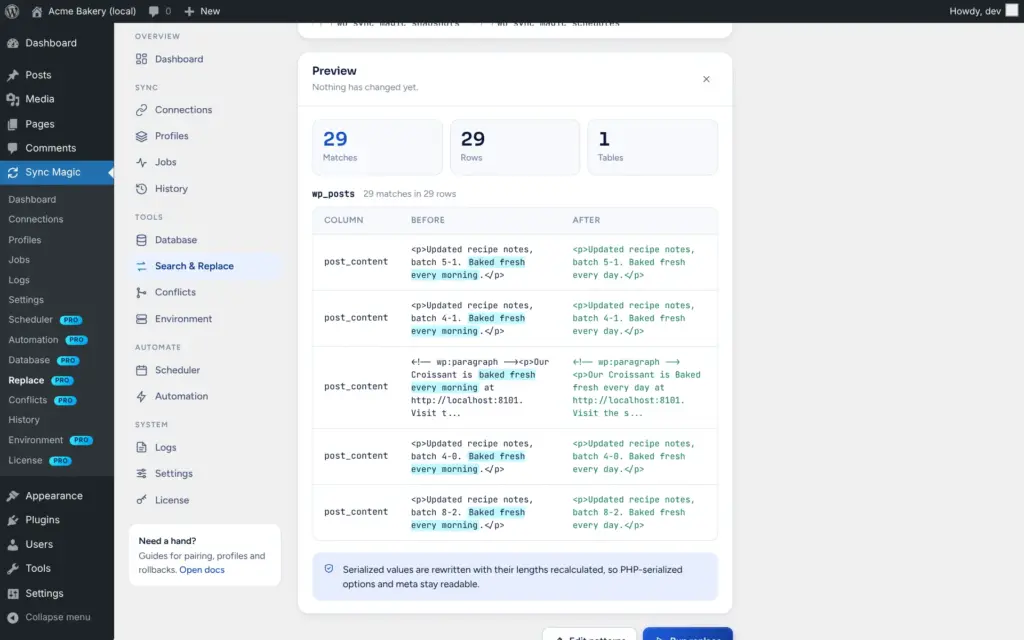Click the speech bubble icon beside Comments
Viewport: 1024px width, 640px height.
pyautogui.click(x=12, y=148)
